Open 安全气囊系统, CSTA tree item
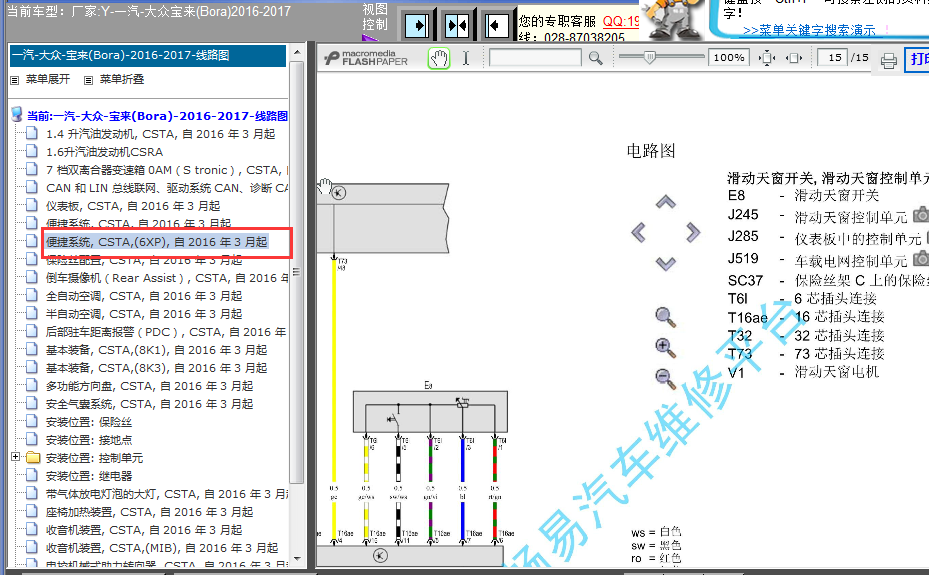 149,404
